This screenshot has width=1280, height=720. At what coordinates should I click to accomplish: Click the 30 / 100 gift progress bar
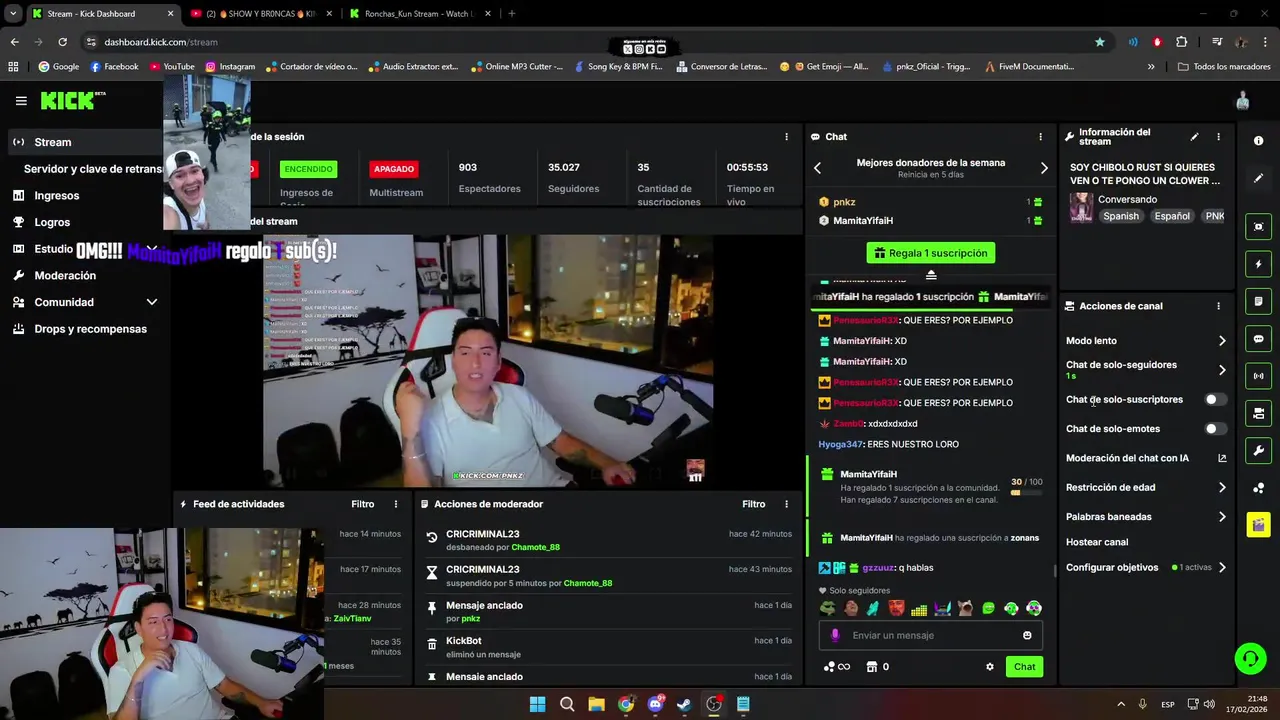1026,492
